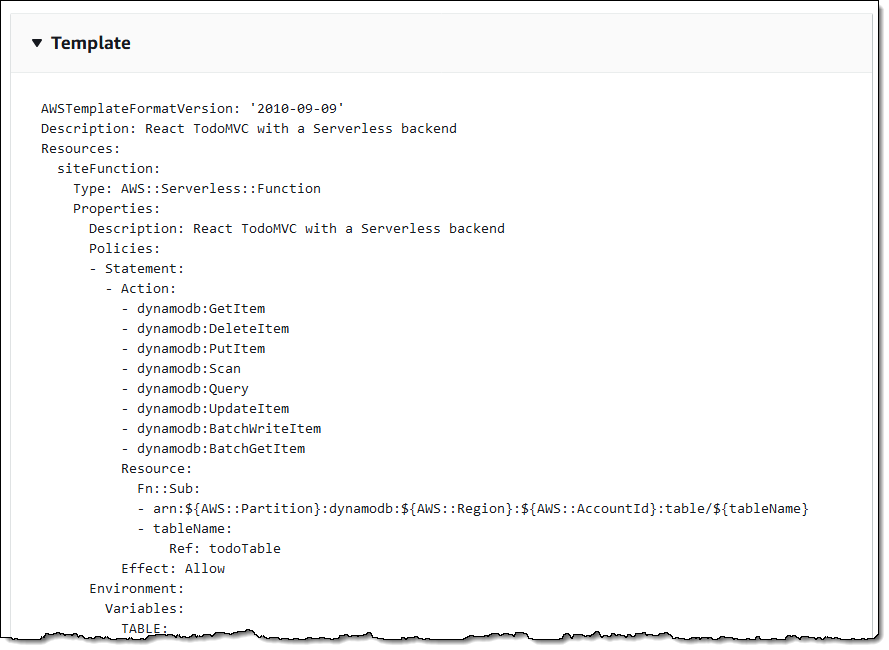Click the dynamodb:BatchGetItem action

(x=220, y=448)
